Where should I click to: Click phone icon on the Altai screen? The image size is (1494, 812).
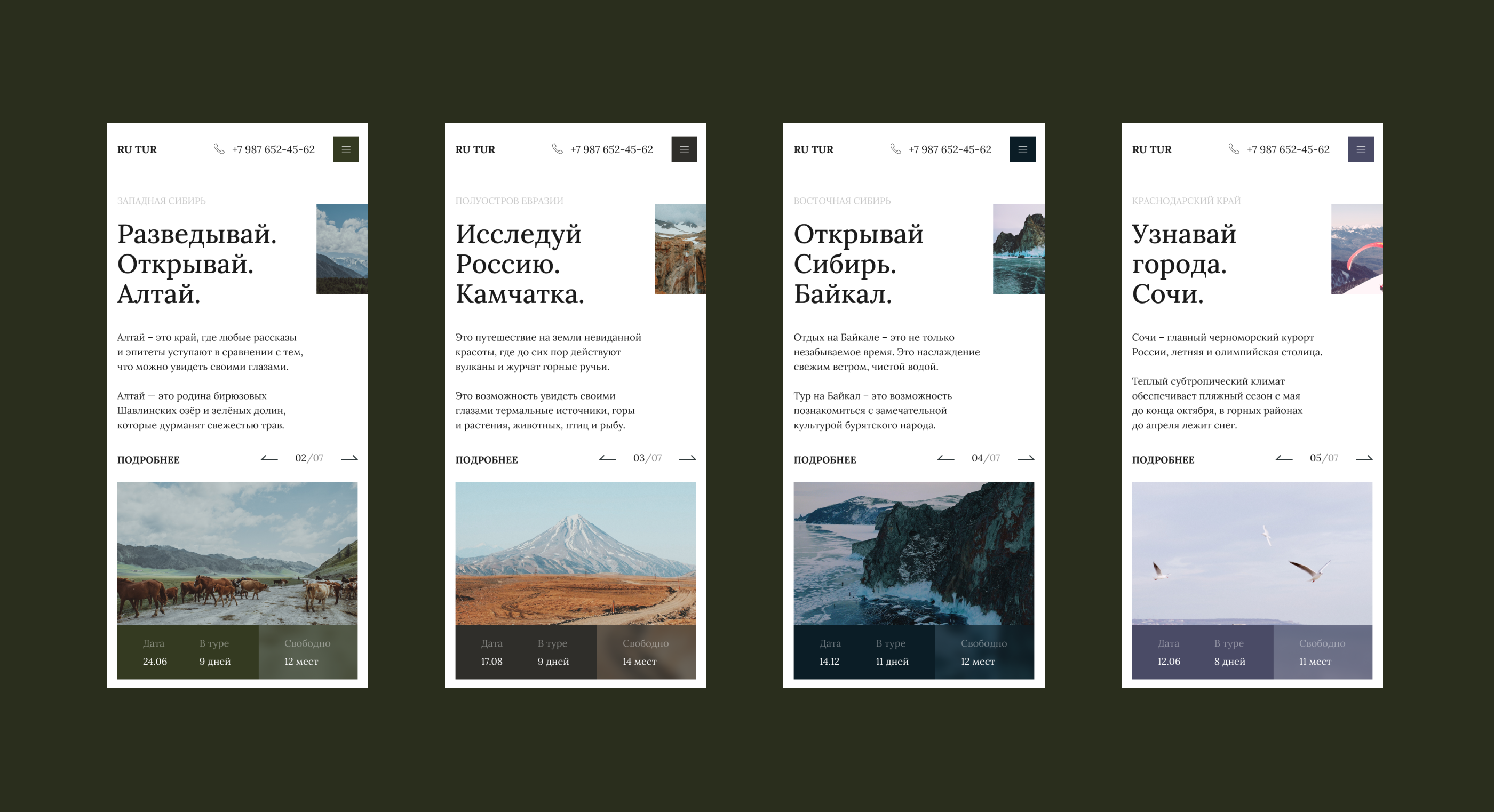pyautogui.click(x=219, y=149)
